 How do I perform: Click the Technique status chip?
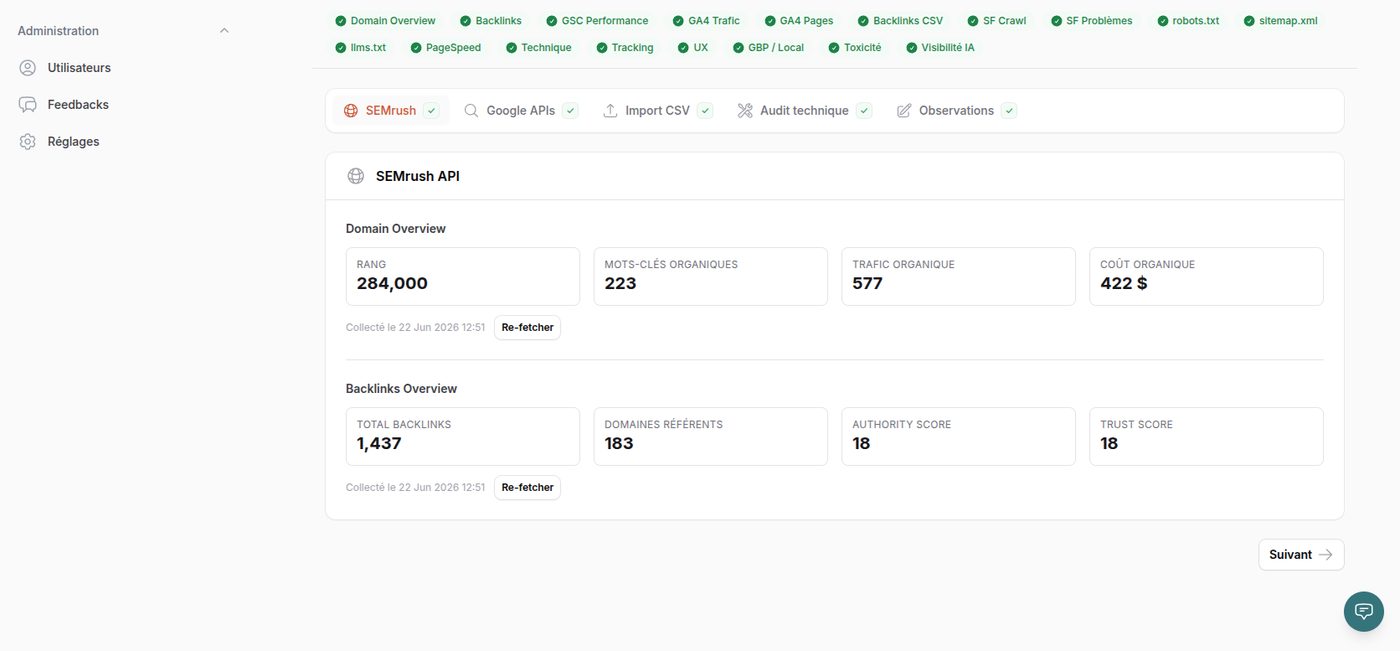[539, 48]
